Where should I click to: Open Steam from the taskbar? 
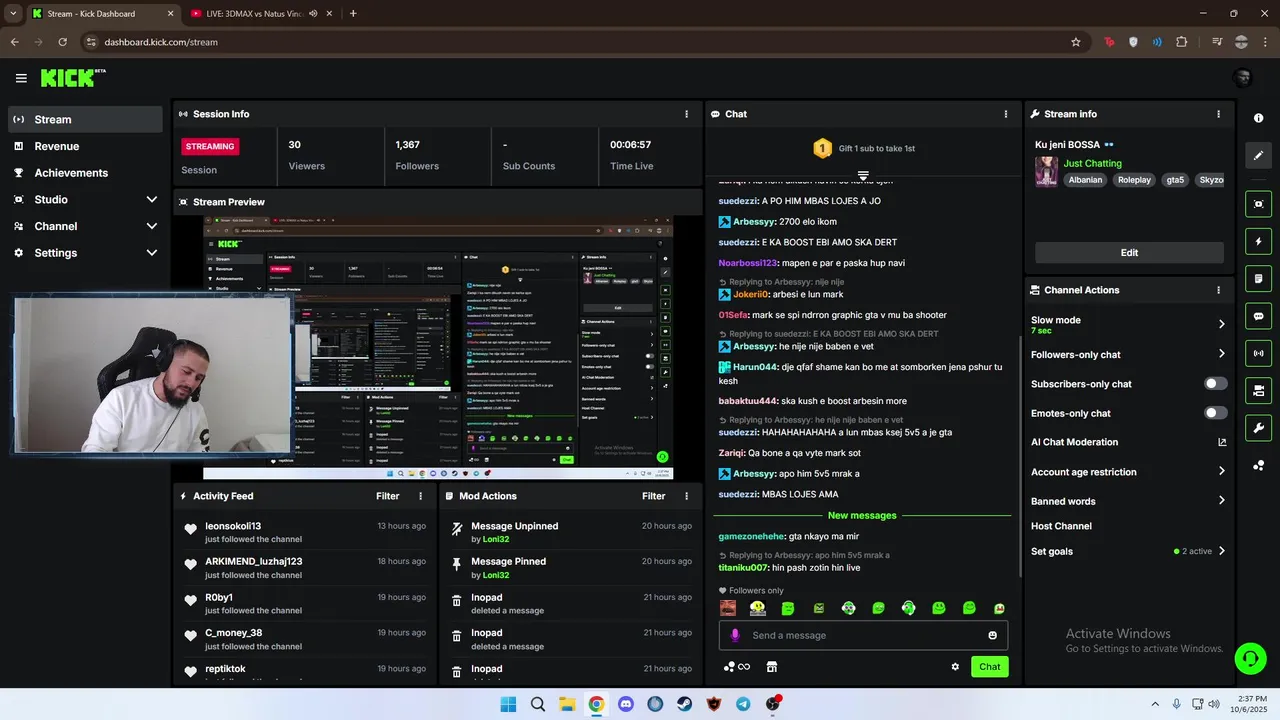pyautogui.click(x=684, y=704)
